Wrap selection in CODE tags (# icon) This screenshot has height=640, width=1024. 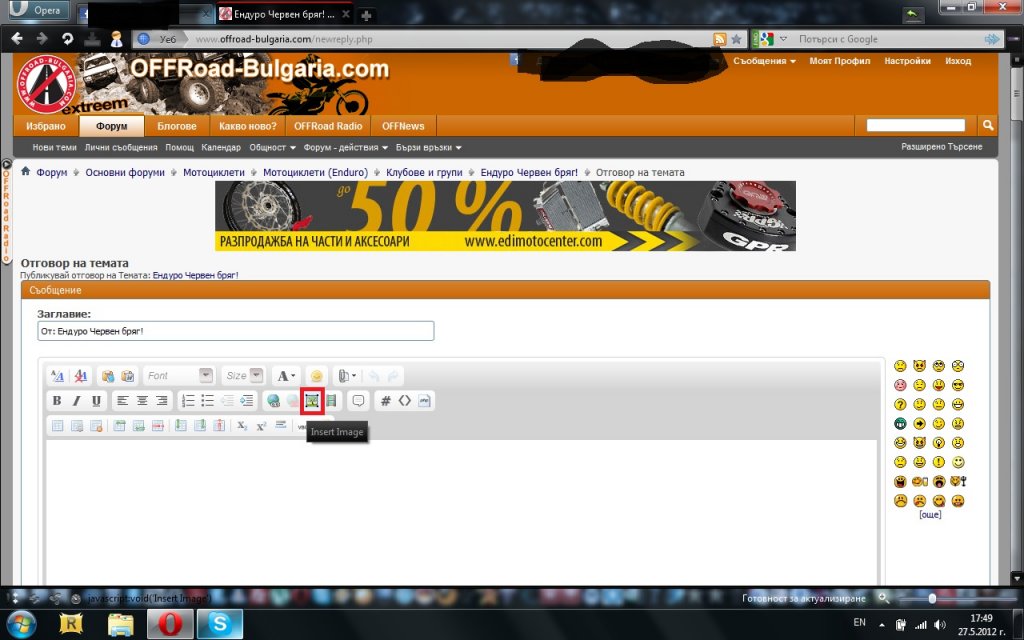pyautogui.click(x=385, y=400)
